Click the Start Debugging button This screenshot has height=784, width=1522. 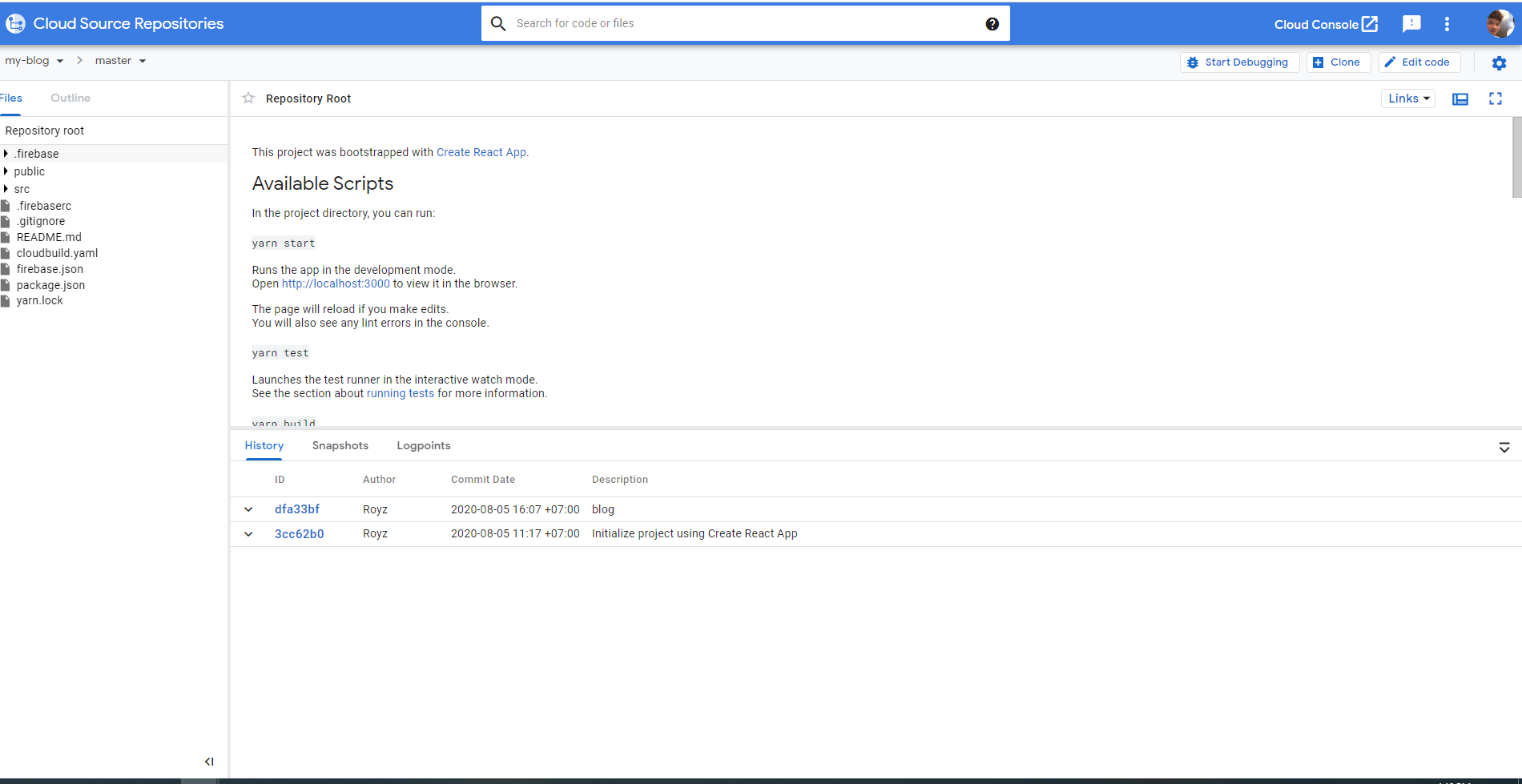pyautogui.click(x=1238, y=62)
